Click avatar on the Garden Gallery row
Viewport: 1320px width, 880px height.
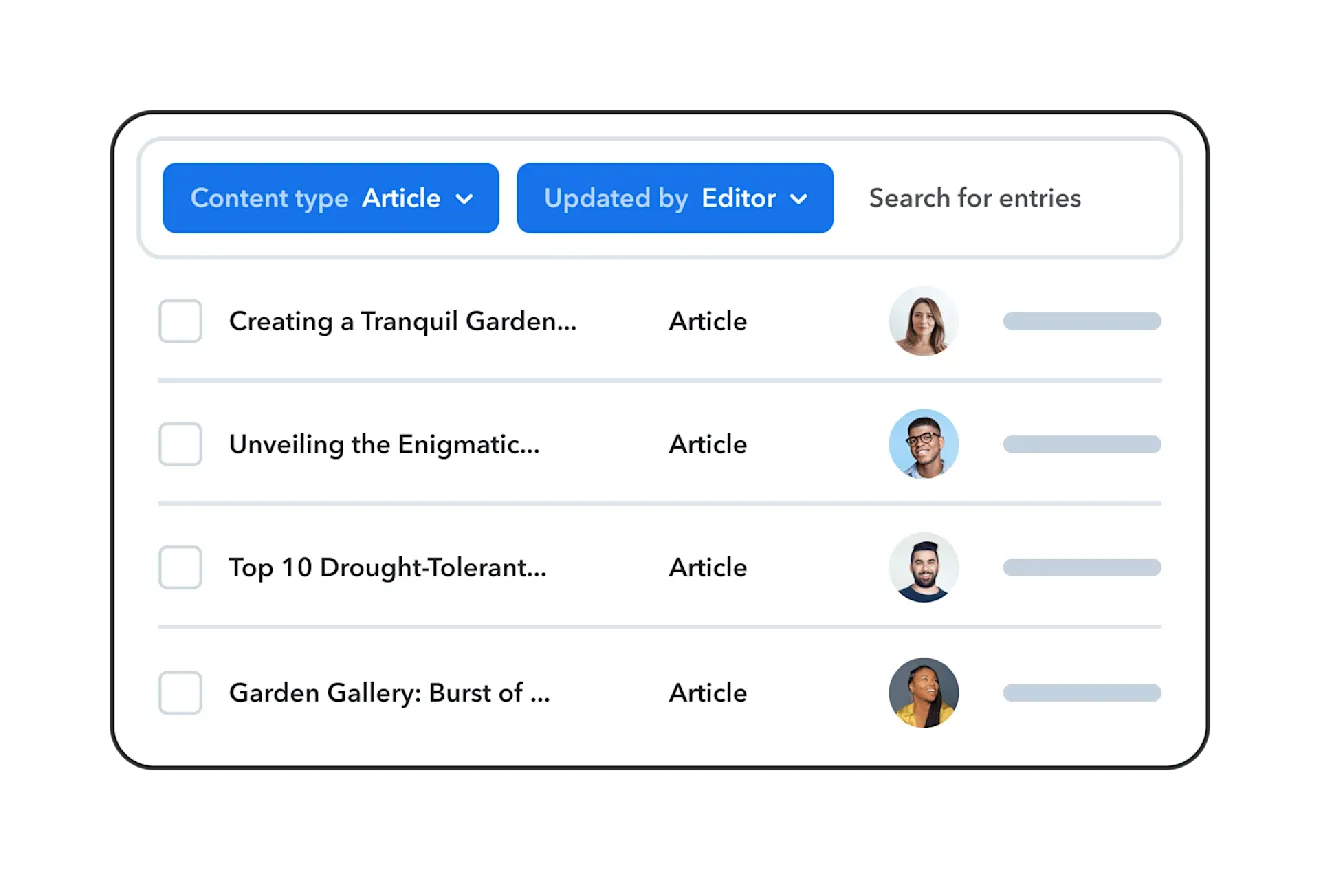point(924,692)
